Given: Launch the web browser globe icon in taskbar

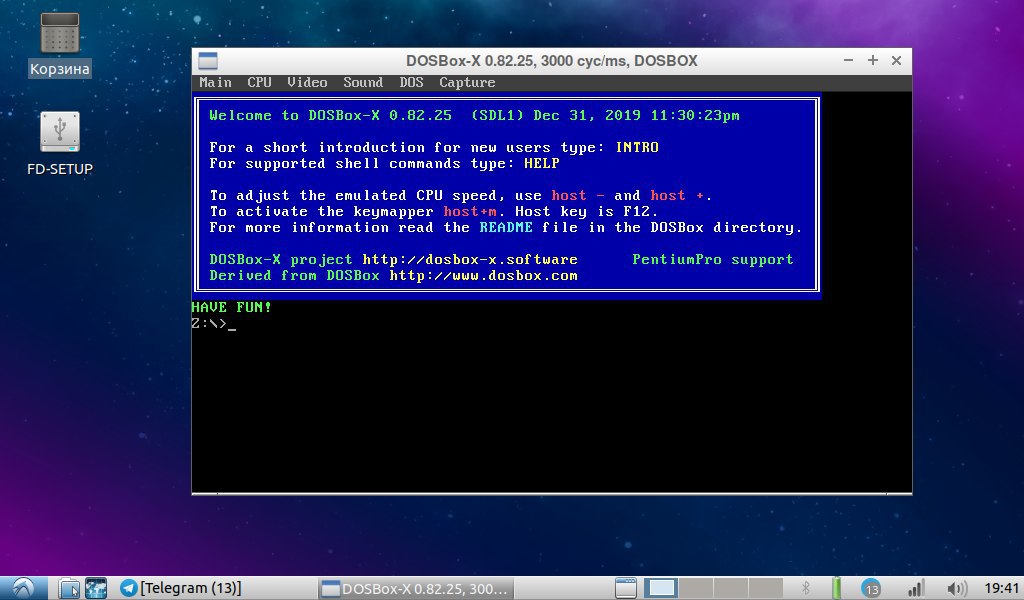Looking at the screenshot, I should [x=96, y=588].
